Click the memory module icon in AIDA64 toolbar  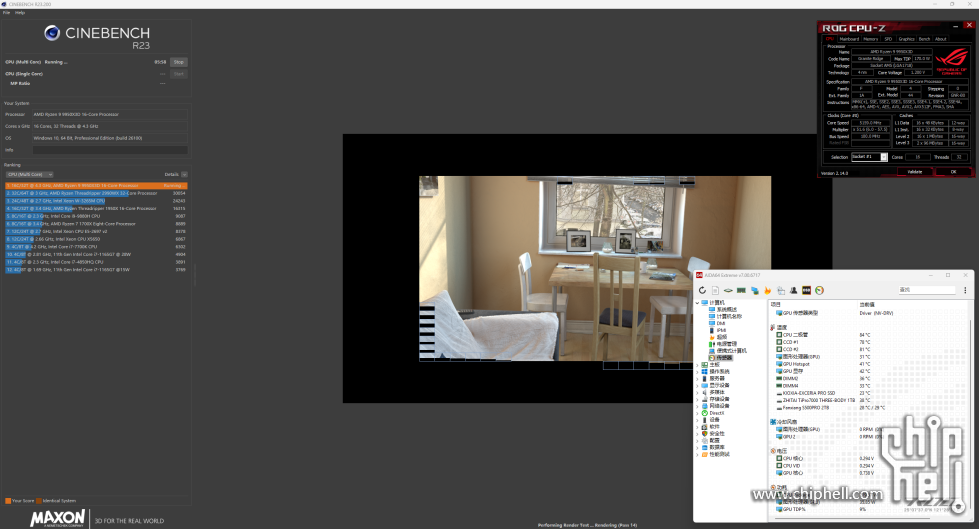pyautogui.click(x=741, y=290)
